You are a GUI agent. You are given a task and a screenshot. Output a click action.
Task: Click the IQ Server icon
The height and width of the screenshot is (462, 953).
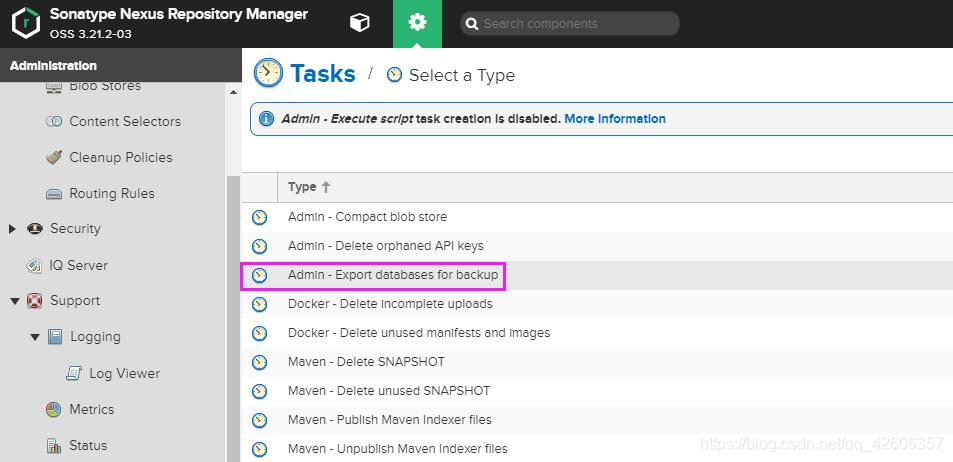(34, 266)
